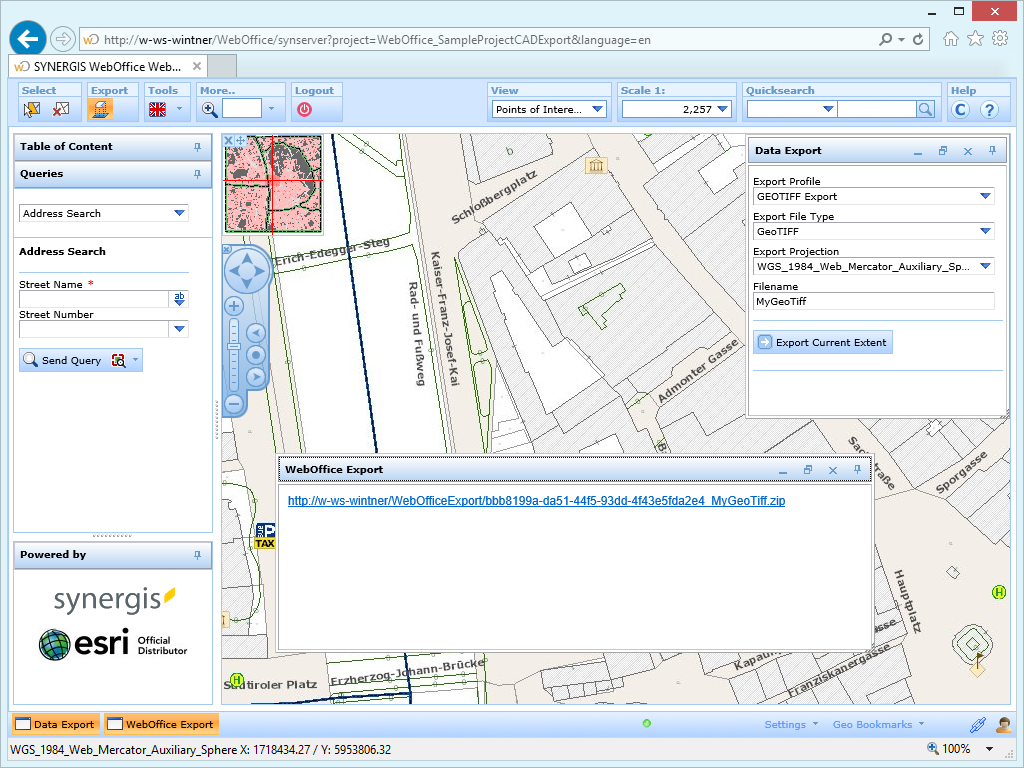Open the Settings menu
The height and width of the screenshot is (768, 1024).
(783, 723)
